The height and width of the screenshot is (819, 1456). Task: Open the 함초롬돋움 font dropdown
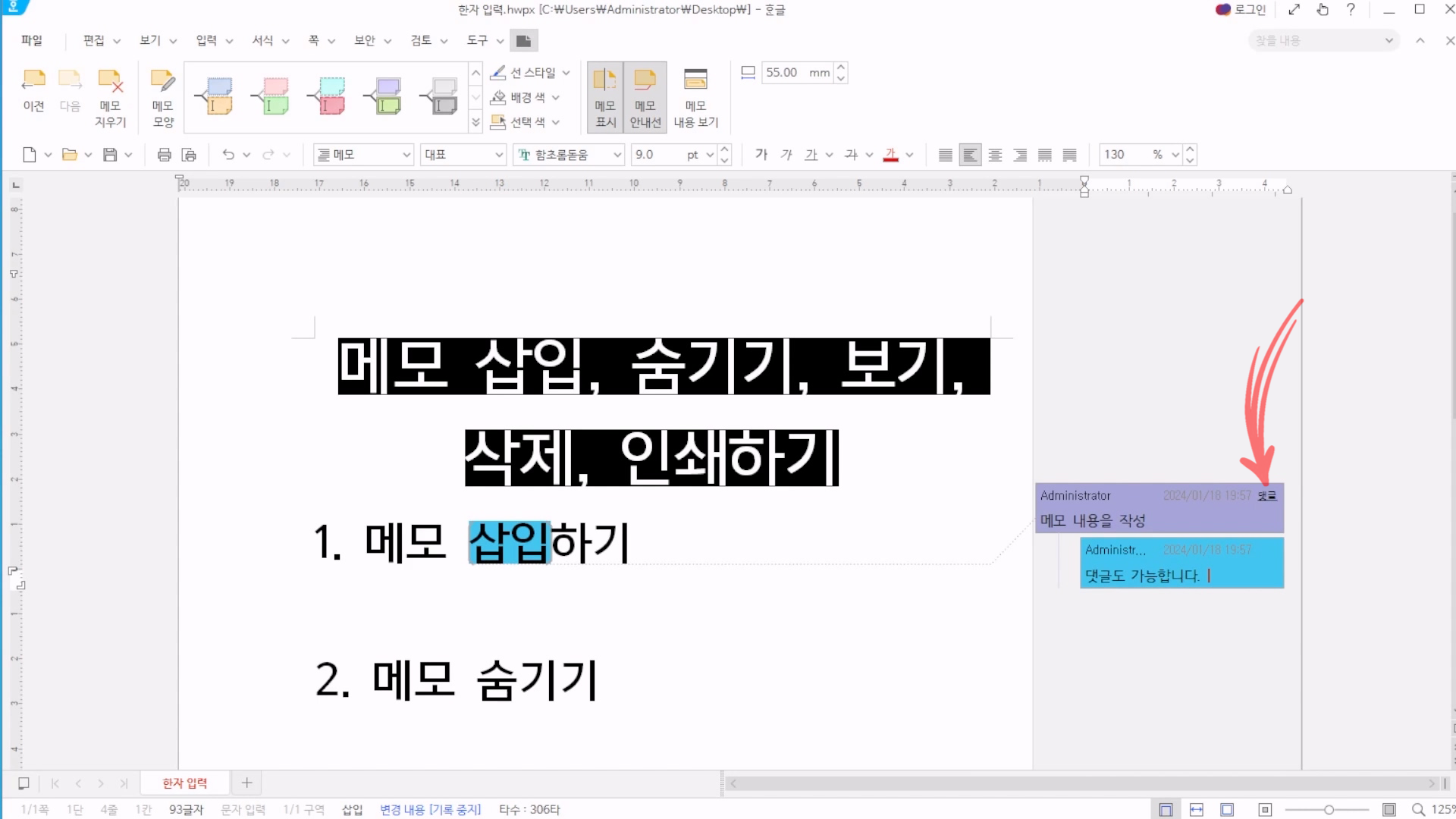pos(617,155)
